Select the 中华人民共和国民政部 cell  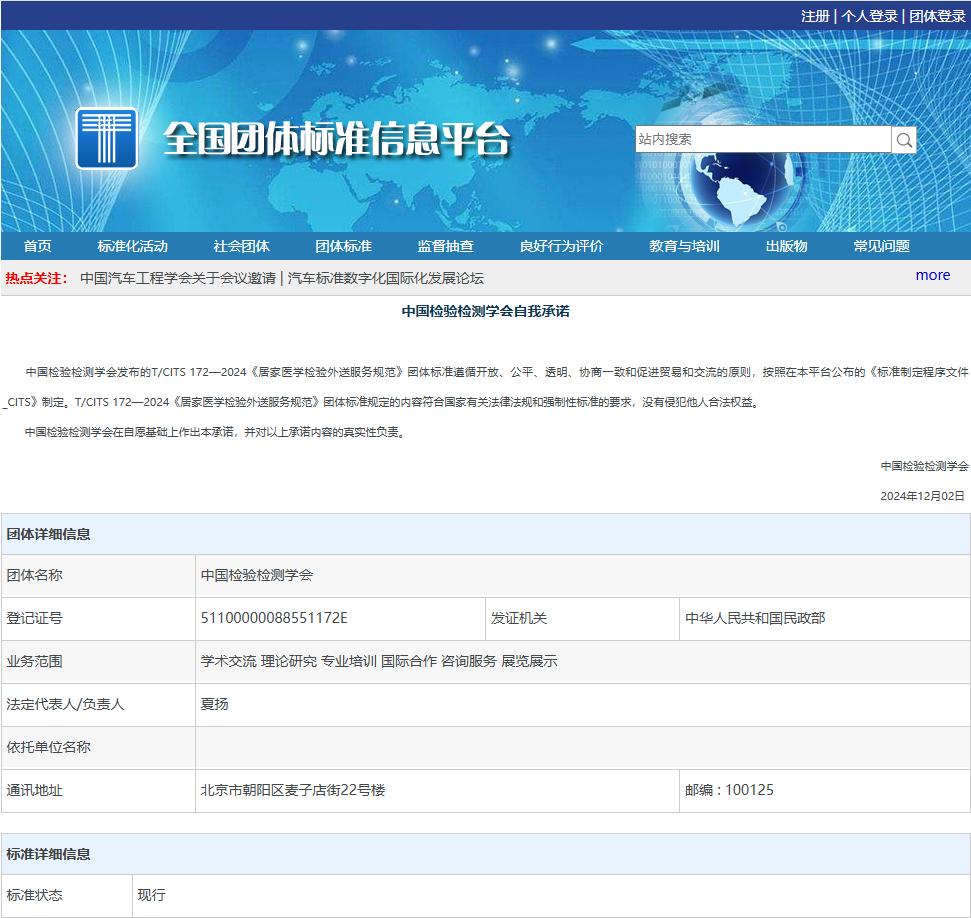click(x=824, y=618)
